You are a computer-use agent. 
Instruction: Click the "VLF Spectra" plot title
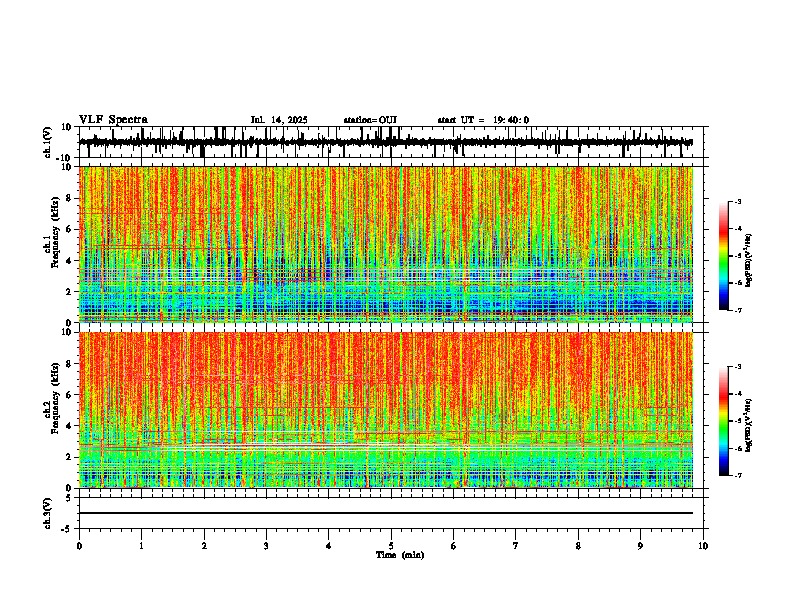coord(113,120)
